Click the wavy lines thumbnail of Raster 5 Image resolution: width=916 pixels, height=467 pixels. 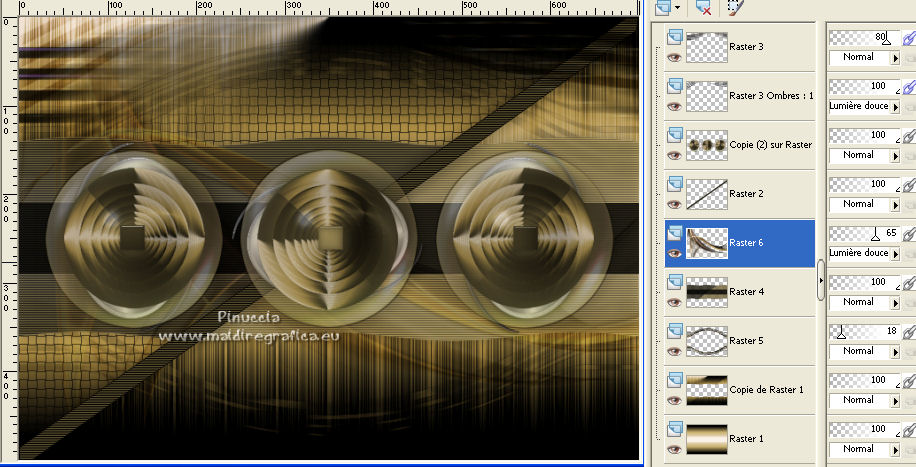[x=707, y=342]
